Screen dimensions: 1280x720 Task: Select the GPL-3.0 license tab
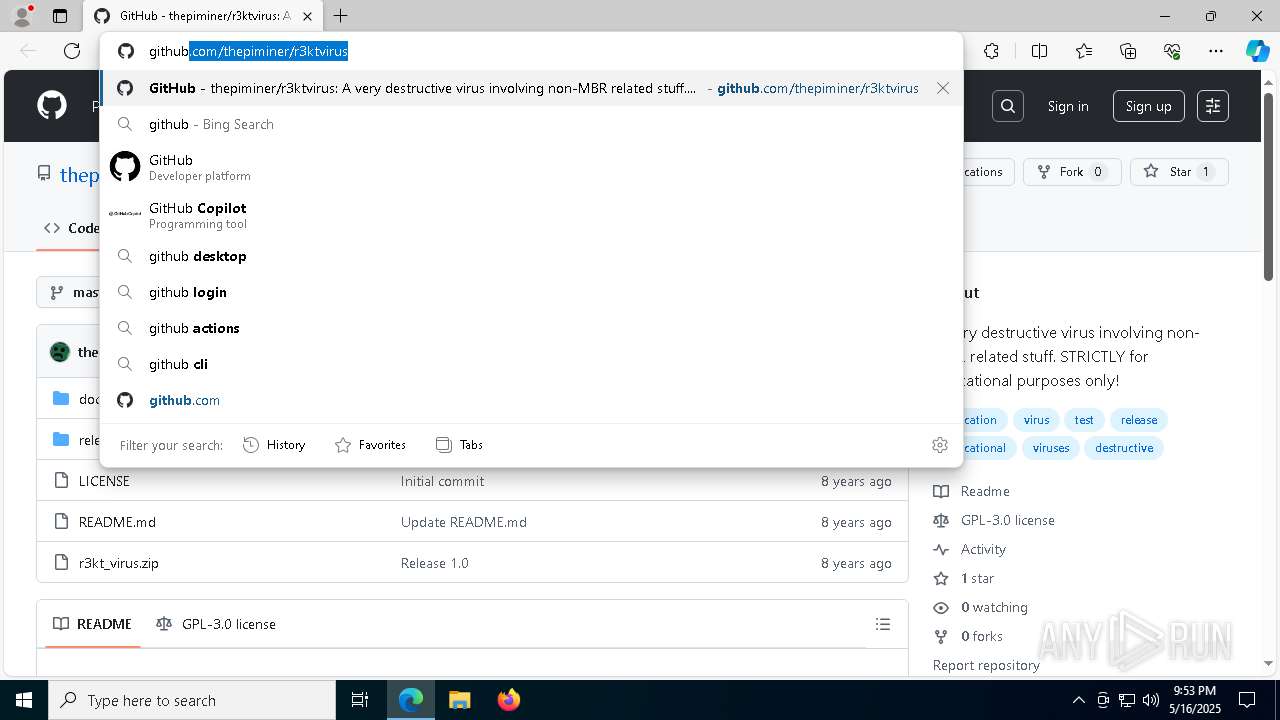(216, 624)
